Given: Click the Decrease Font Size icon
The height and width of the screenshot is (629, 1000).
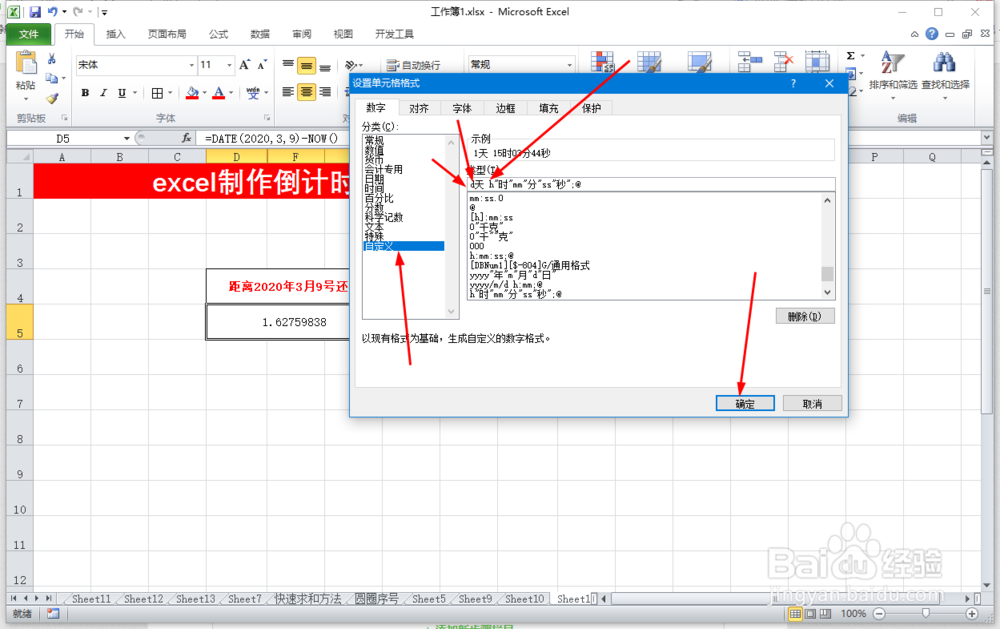Looking at the screenshot, I should pyautogui.click(x=262, y=64).
